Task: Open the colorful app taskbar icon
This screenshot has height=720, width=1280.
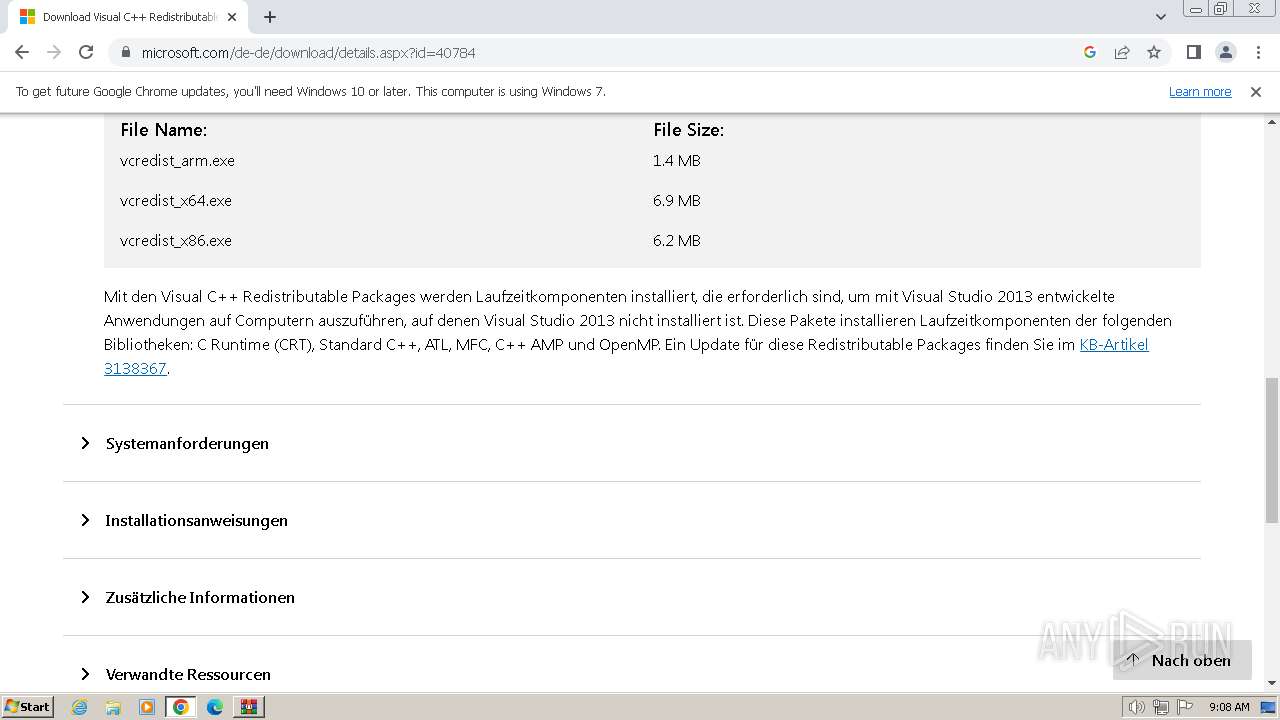Action: [249, 707]
